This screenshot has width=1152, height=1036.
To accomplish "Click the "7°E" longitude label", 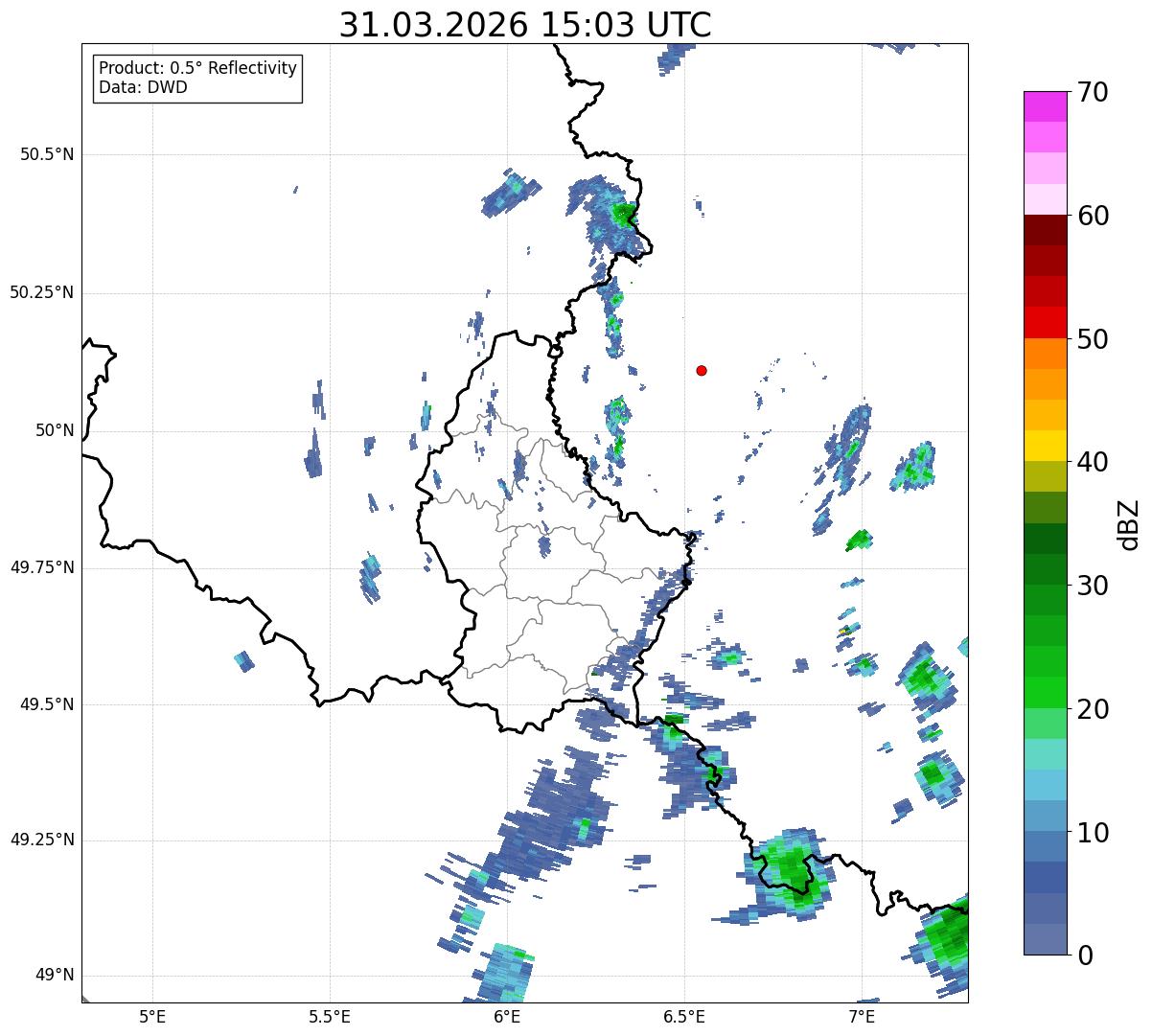I will pyautogui.click(x=863, y=1016).
